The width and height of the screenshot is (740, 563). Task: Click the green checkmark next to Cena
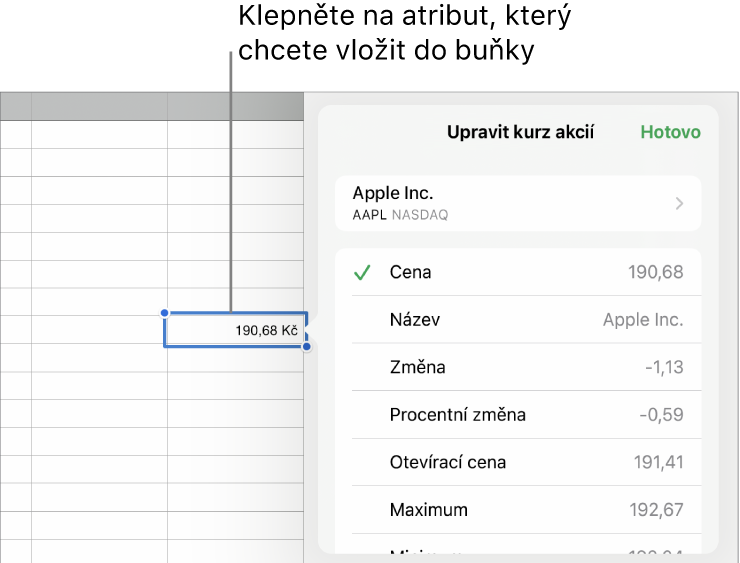coord(362,272)
